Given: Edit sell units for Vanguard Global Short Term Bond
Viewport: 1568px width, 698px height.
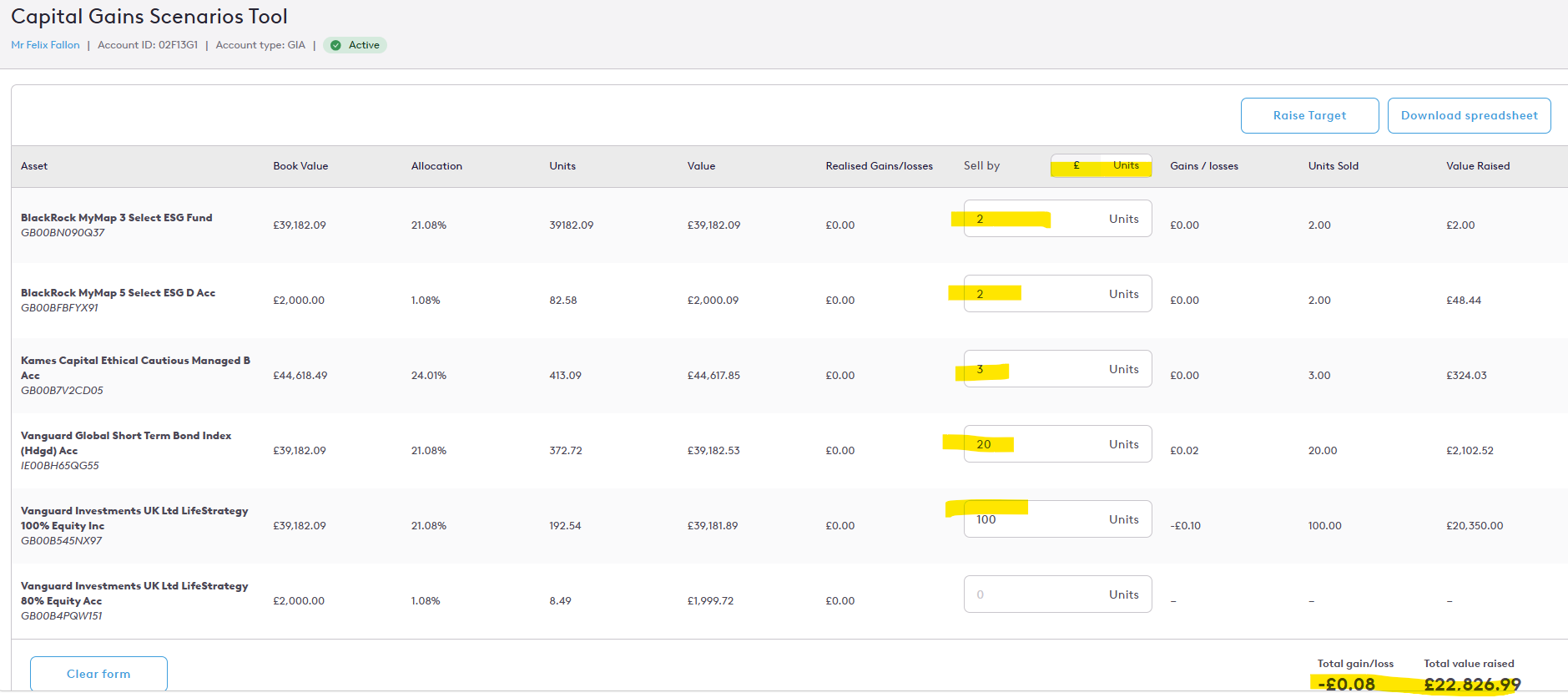Looking at the screenshot, I should [x=1057, y=444].
